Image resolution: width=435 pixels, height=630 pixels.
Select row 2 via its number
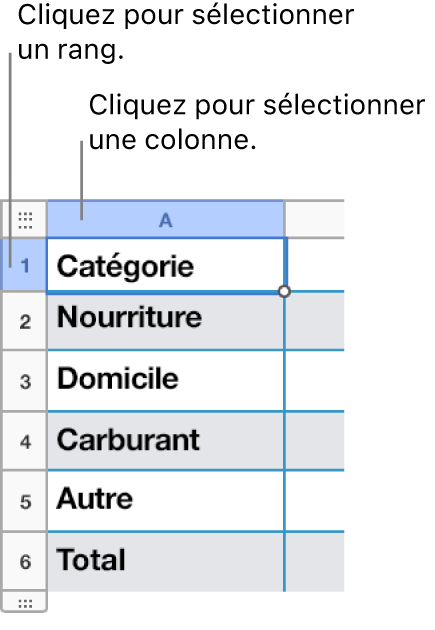(x=25, y=322)
